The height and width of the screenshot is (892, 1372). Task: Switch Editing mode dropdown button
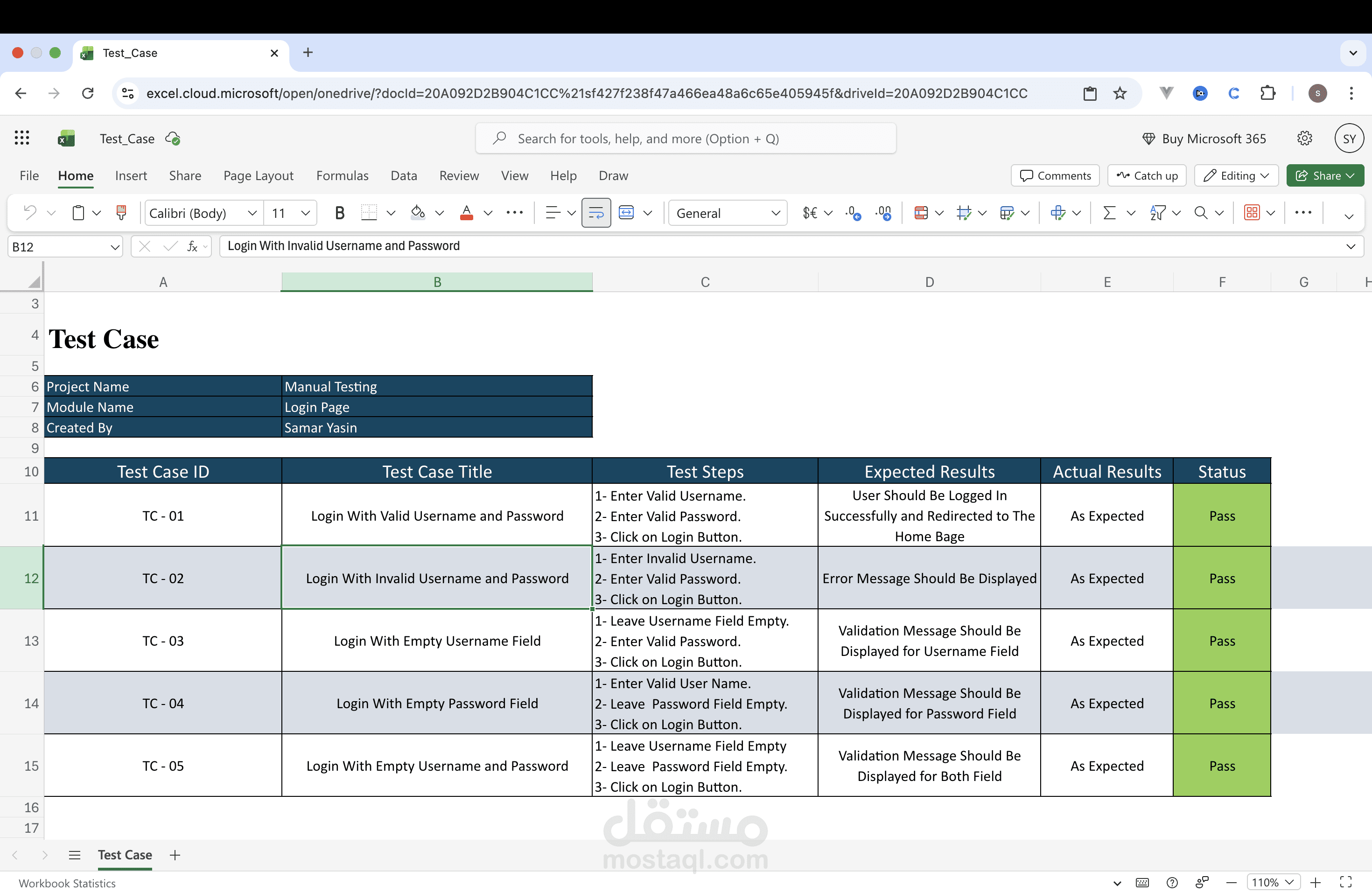click(1236, 176)
